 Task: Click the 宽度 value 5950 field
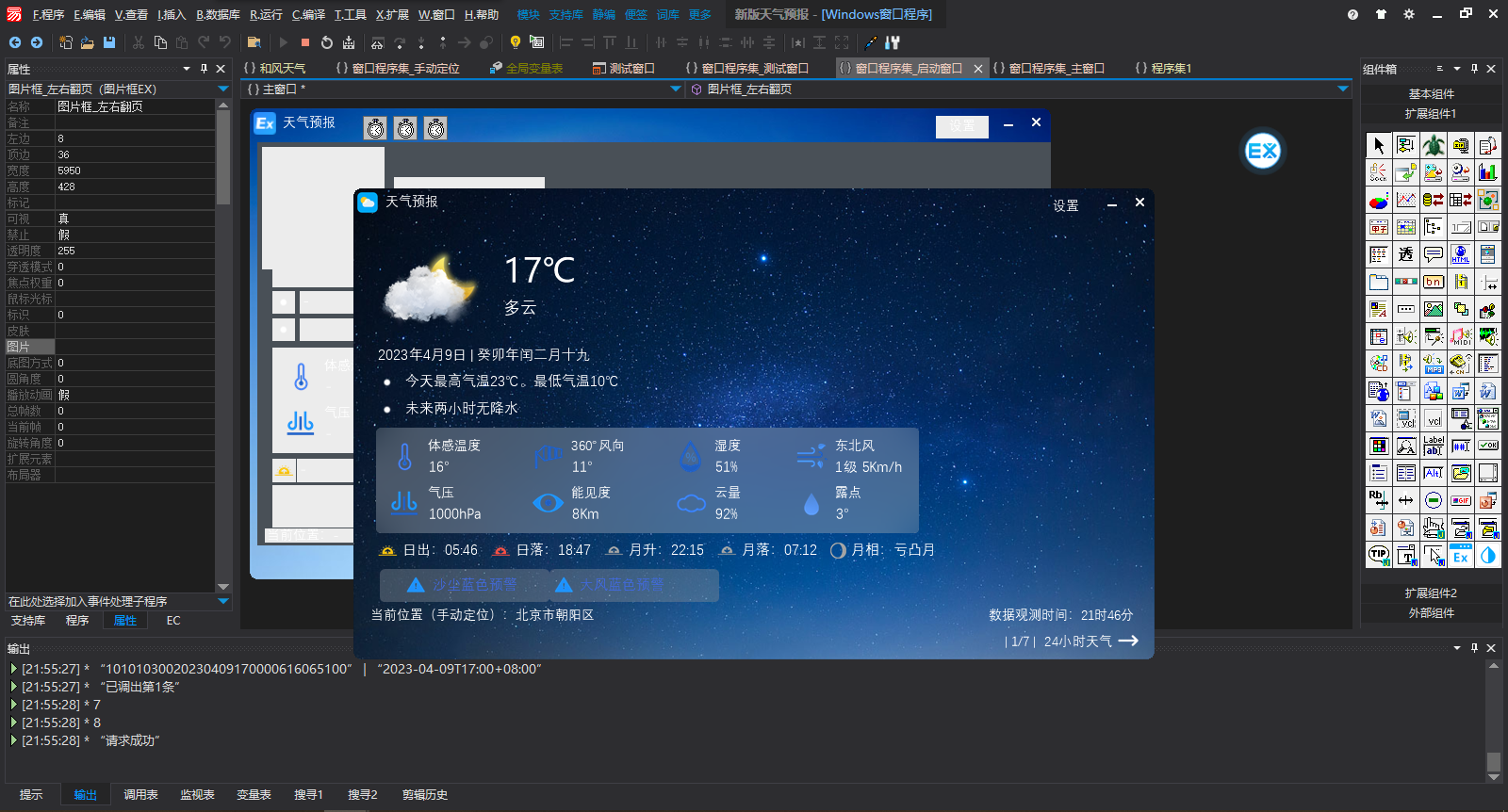click(x=135, y=171)
